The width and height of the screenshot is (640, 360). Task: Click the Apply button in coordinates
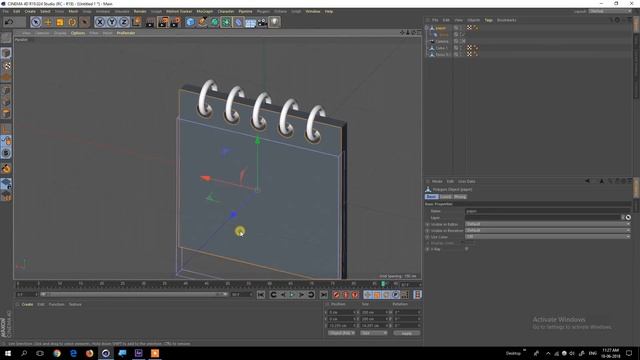click(407, 333)
